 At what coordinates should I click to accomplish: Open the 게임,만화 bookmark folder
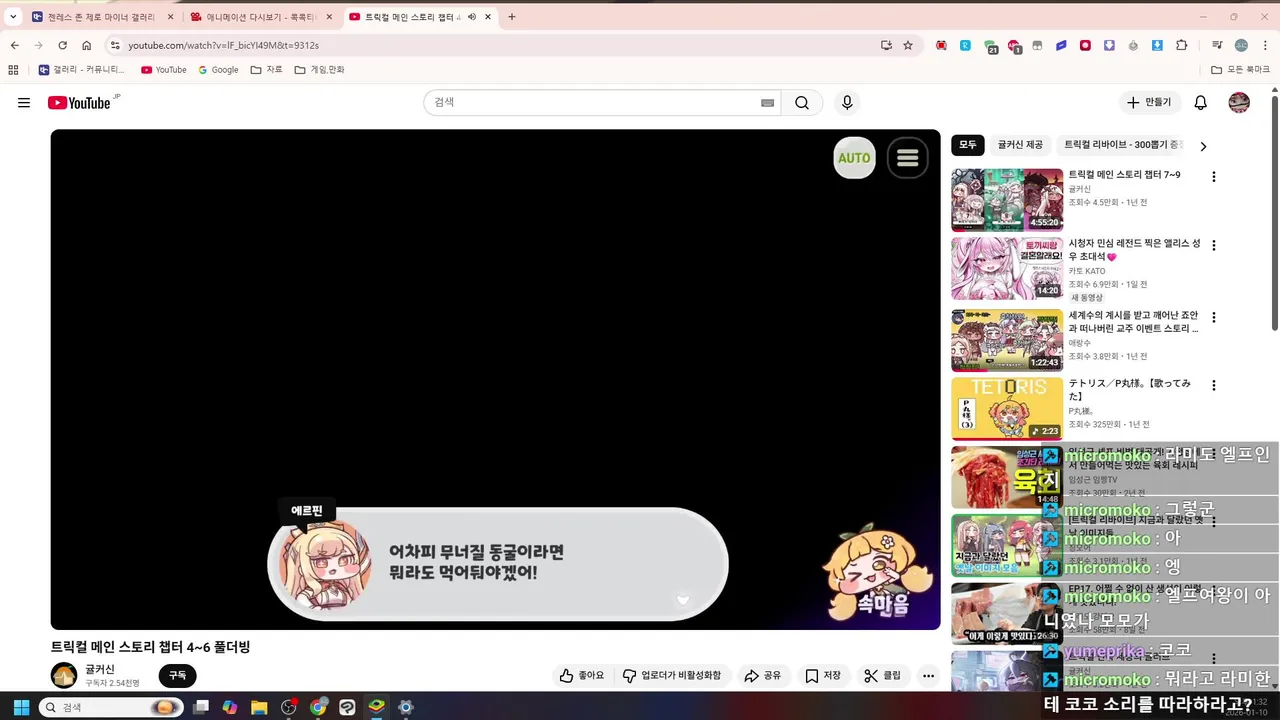tap(319, 70)
